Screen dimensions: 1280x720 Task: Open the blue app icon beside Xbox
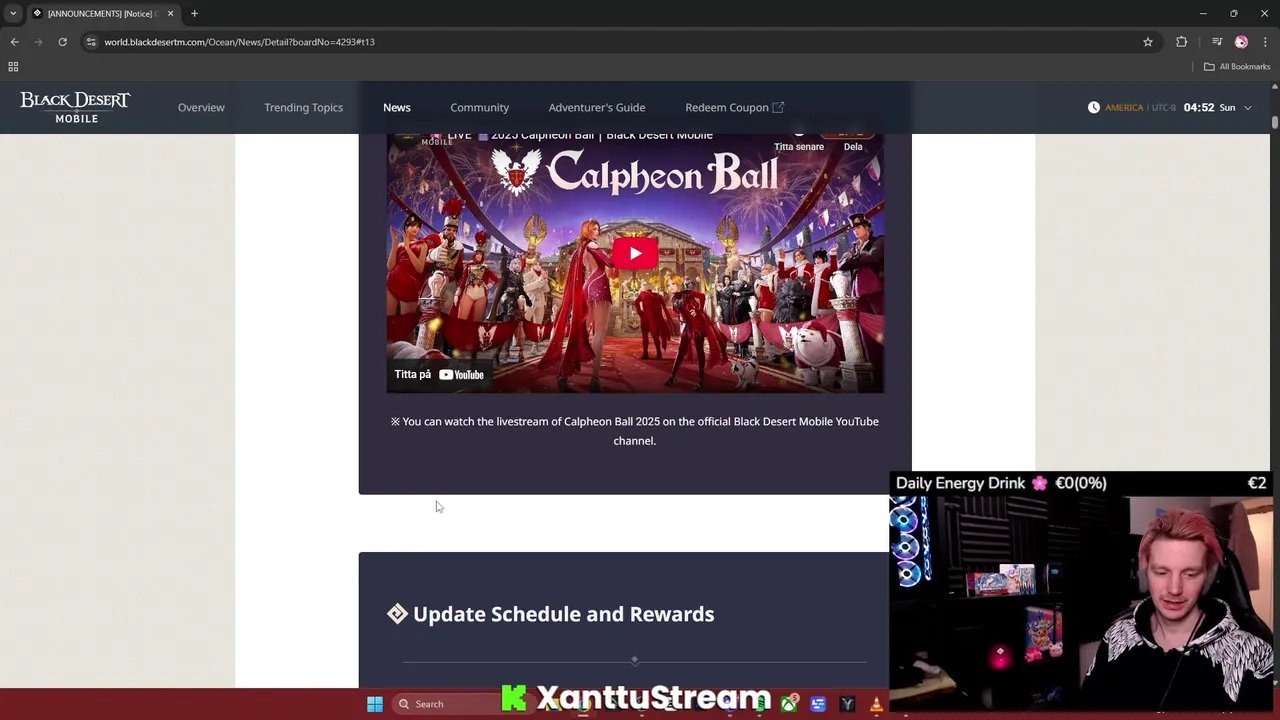point(818,704)
